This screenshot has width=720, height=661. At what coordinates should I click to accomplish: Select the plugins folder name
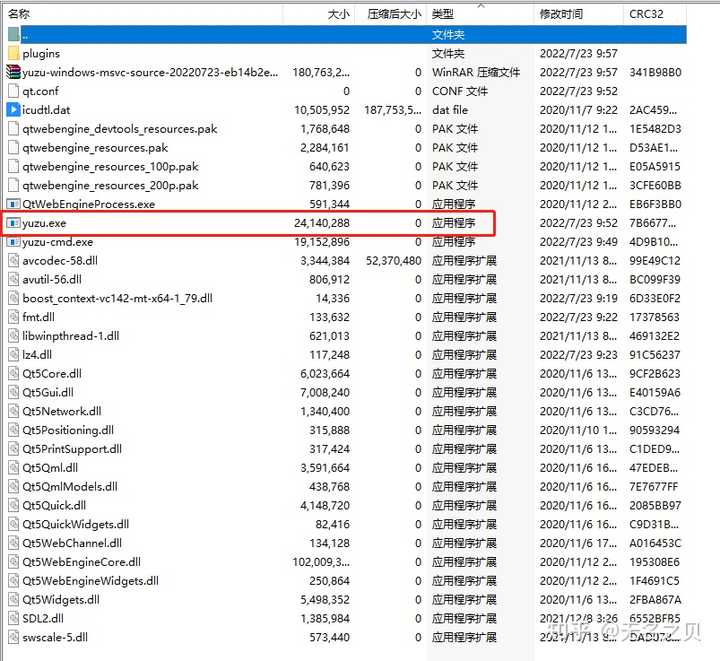[41, 54]
